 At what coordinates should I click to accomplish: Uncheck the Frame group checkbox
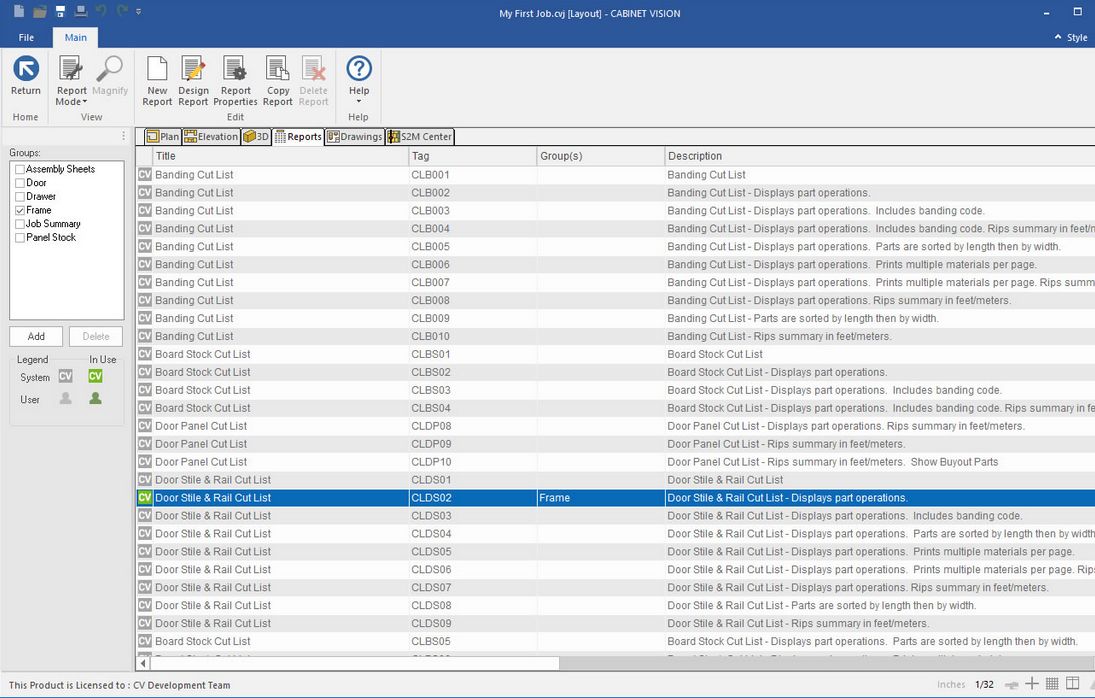[20, 211]
